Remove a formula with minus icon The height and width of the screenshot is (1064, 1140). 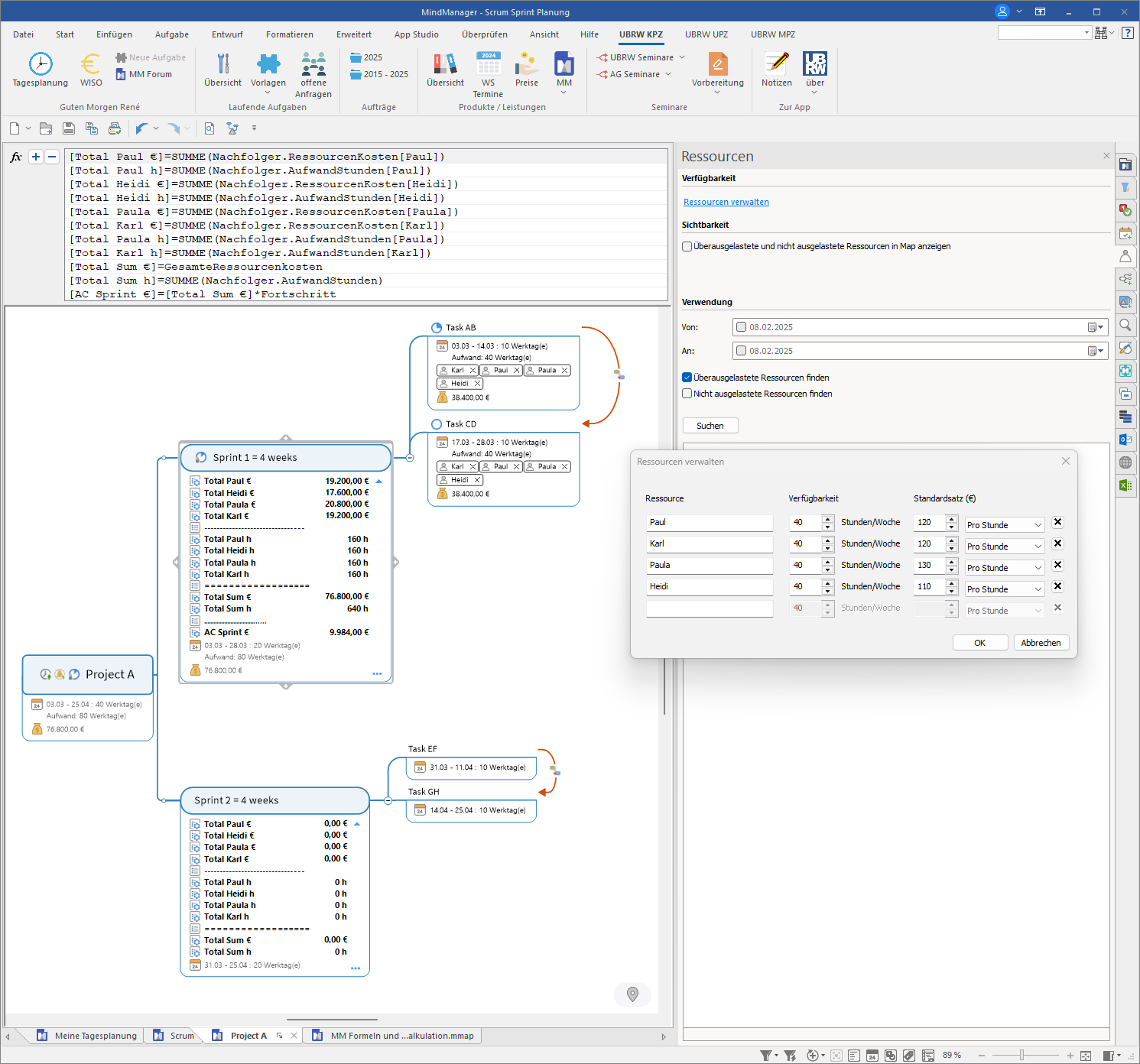[52, 157]
